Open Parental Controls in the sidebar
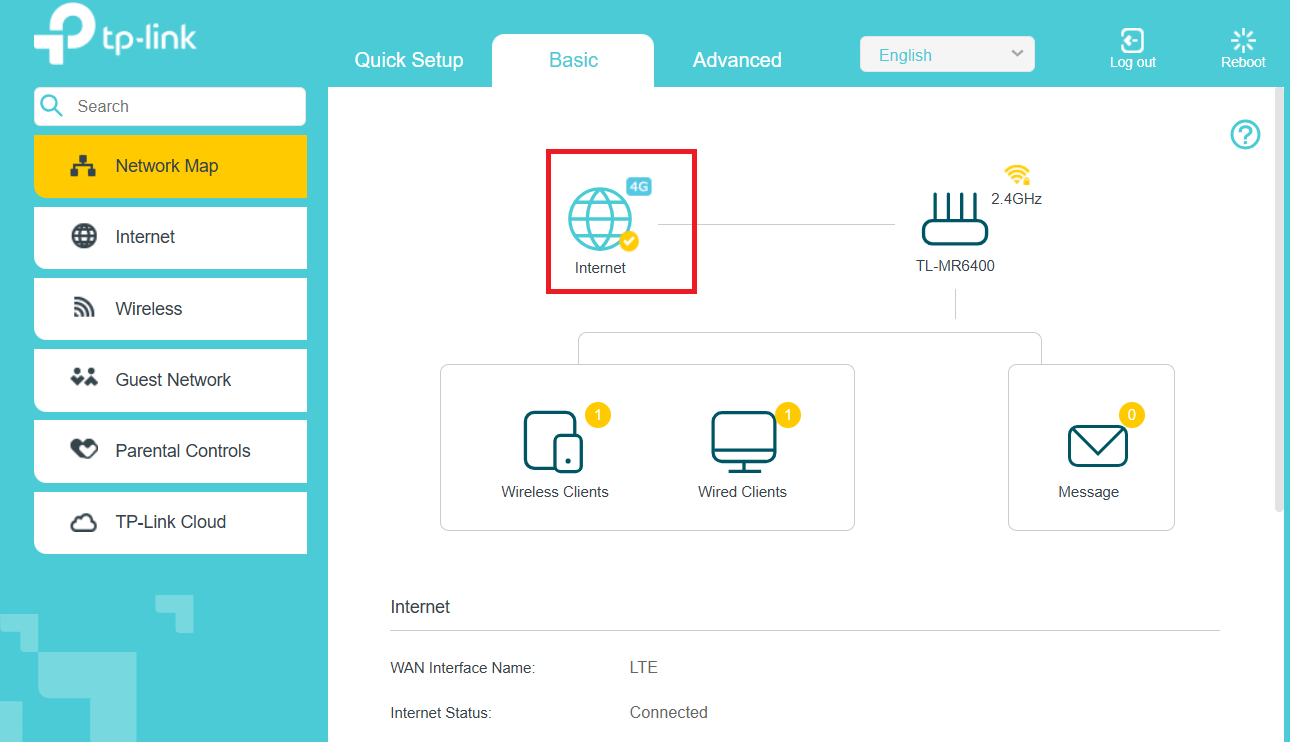1290x742 pixels. pyautogui.click(x=170, y=451)
